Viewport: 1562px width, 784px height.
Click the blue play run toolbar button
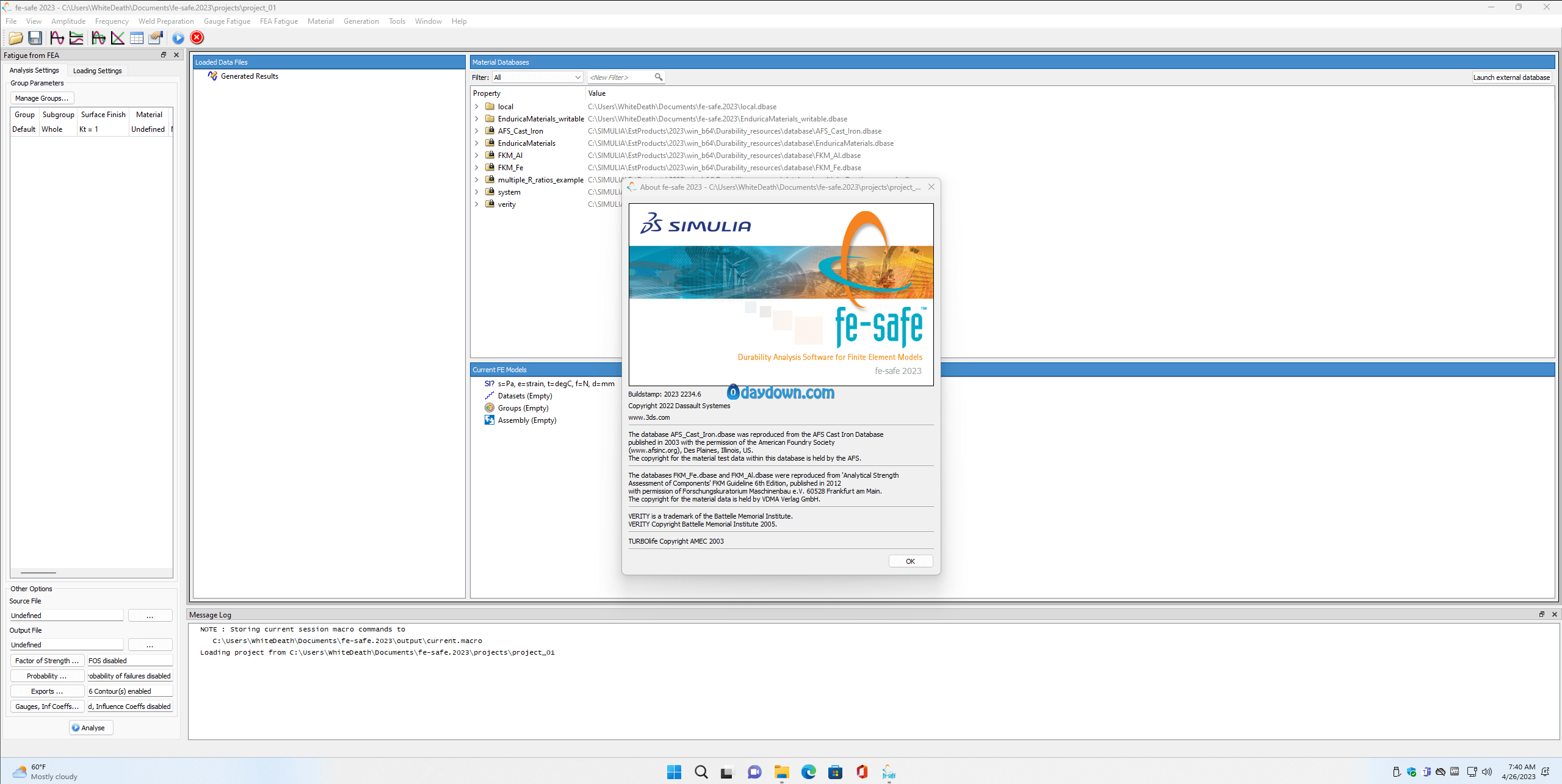click(178, 38)
